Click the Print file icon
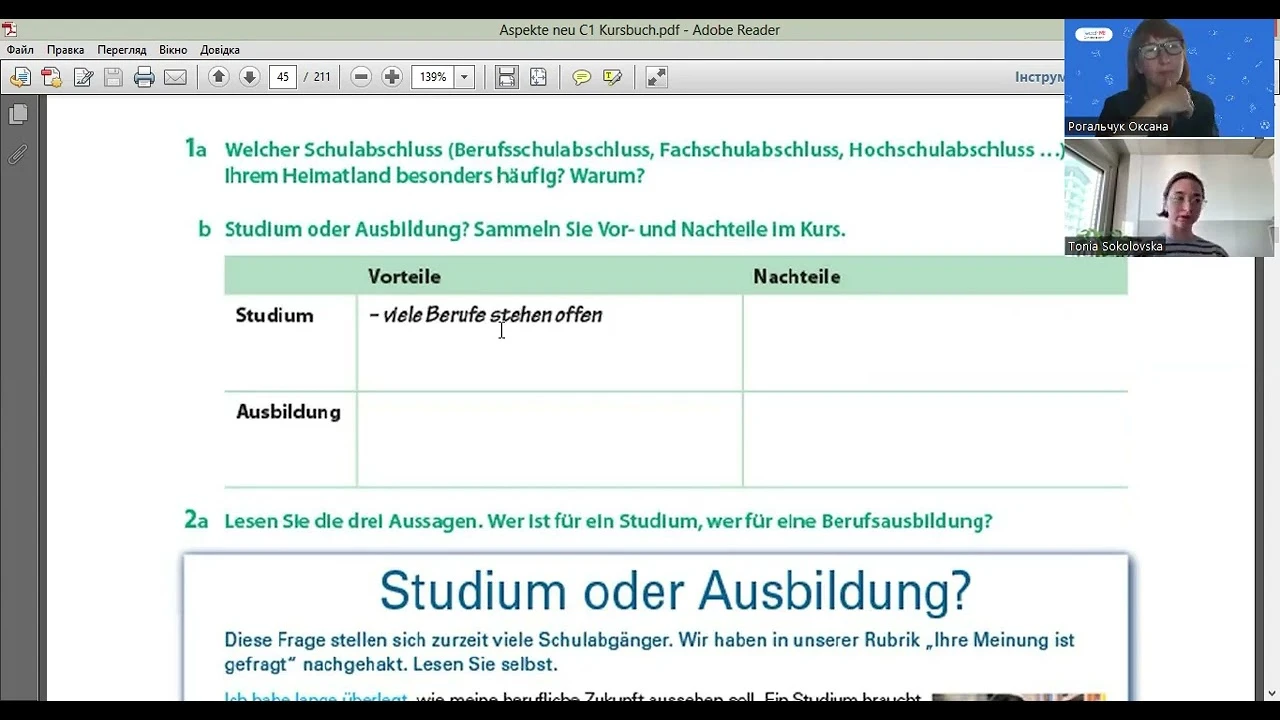 [144, 77]
